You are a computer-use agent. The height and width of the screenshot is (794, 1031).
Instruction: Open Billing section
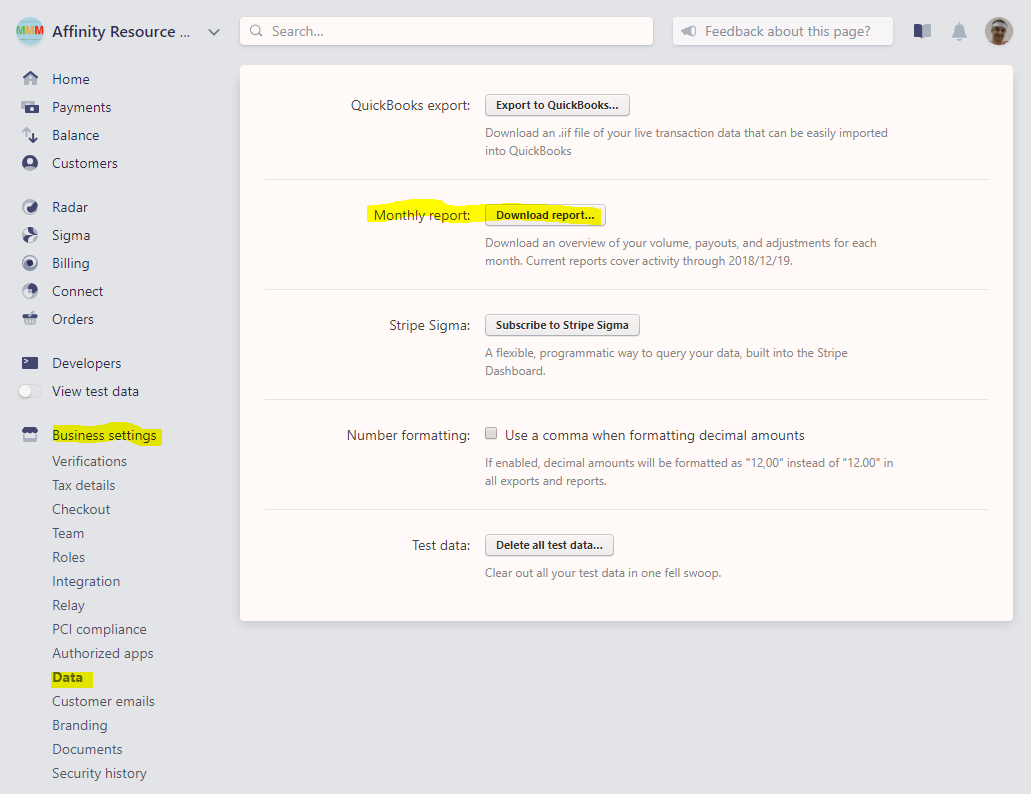click(x=71, y=263)
